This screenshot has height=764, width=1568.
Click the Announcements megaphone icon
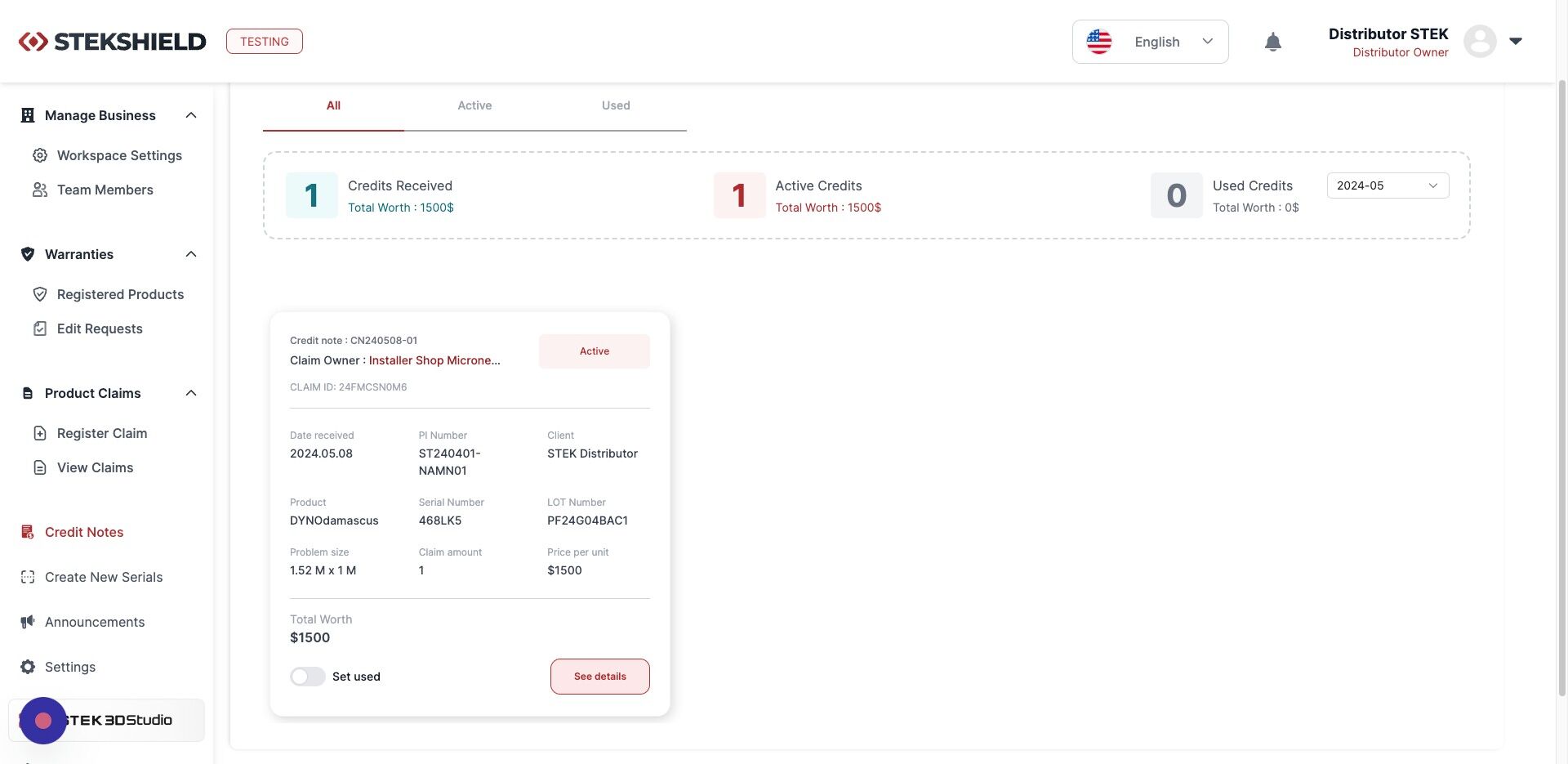click(x=28, y=622)
